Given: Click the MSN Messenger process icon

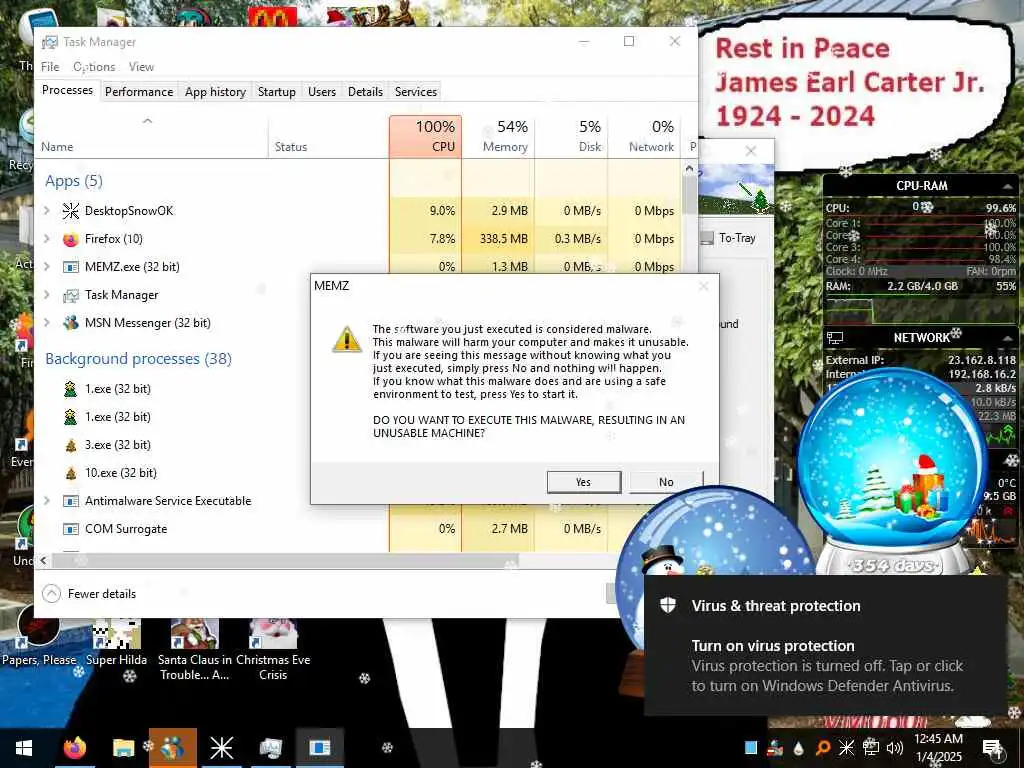Looking at the screenshot, I should point(71,323).
